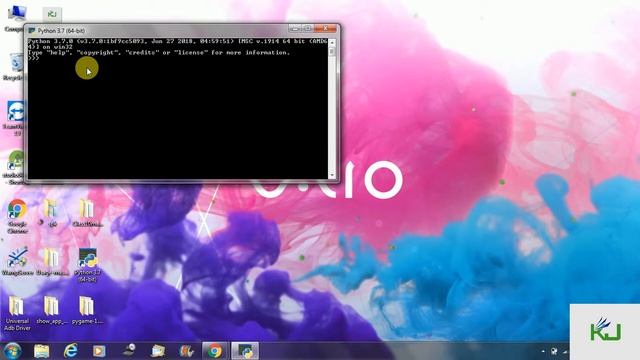Click the Python taskbar button

point(245,351)
